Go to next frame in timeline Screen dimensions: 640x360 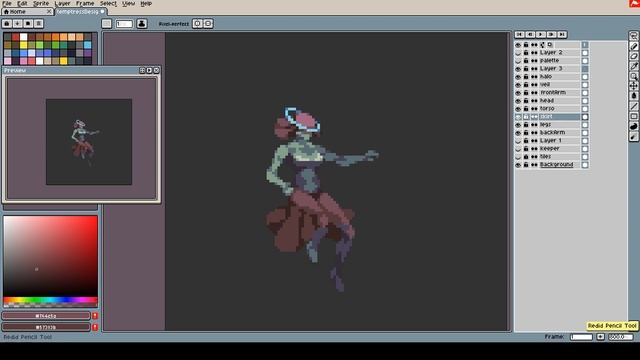[x=551, y=35]
